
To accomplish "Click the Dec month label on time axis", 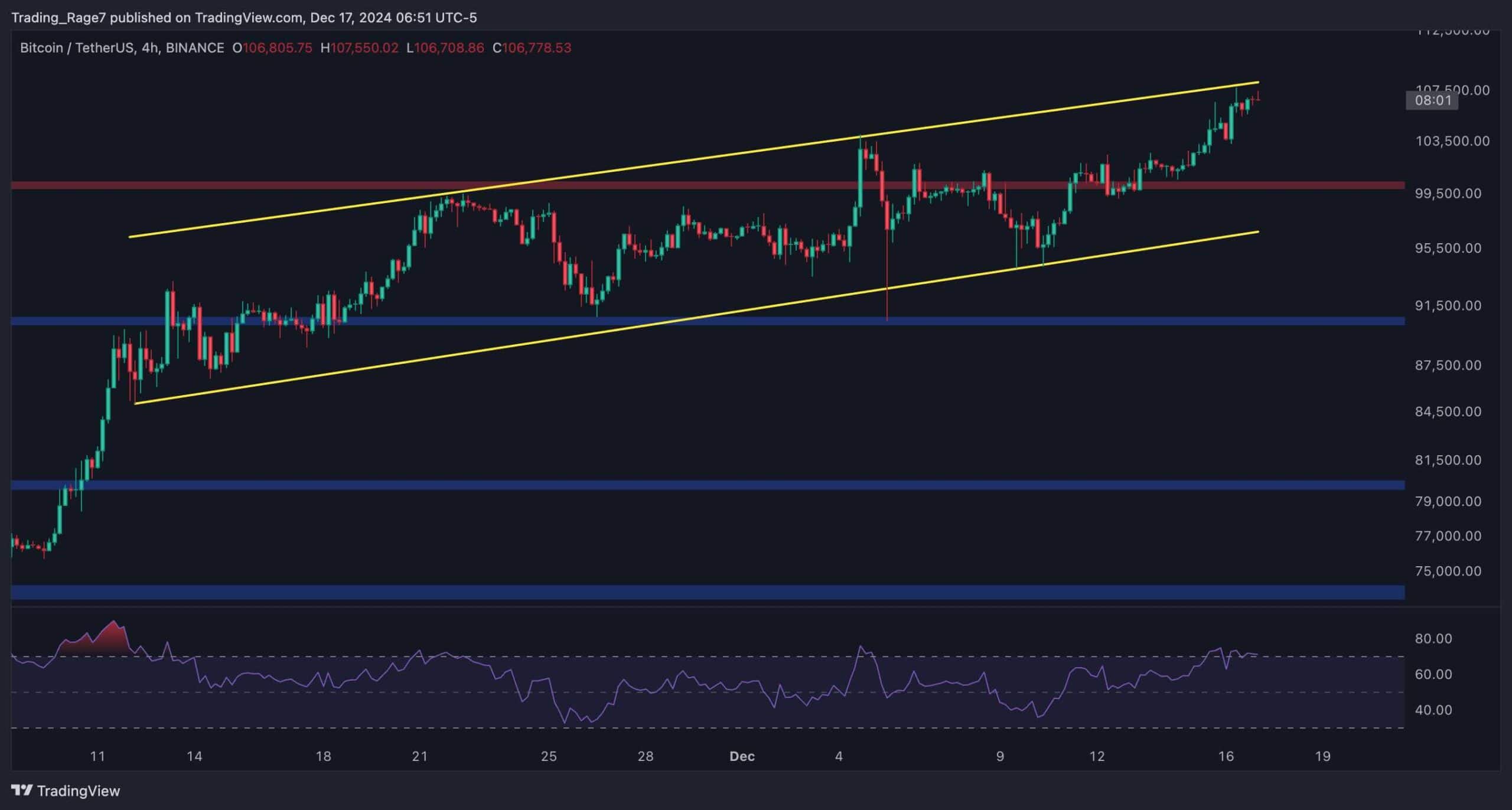I will coord(742,756).
